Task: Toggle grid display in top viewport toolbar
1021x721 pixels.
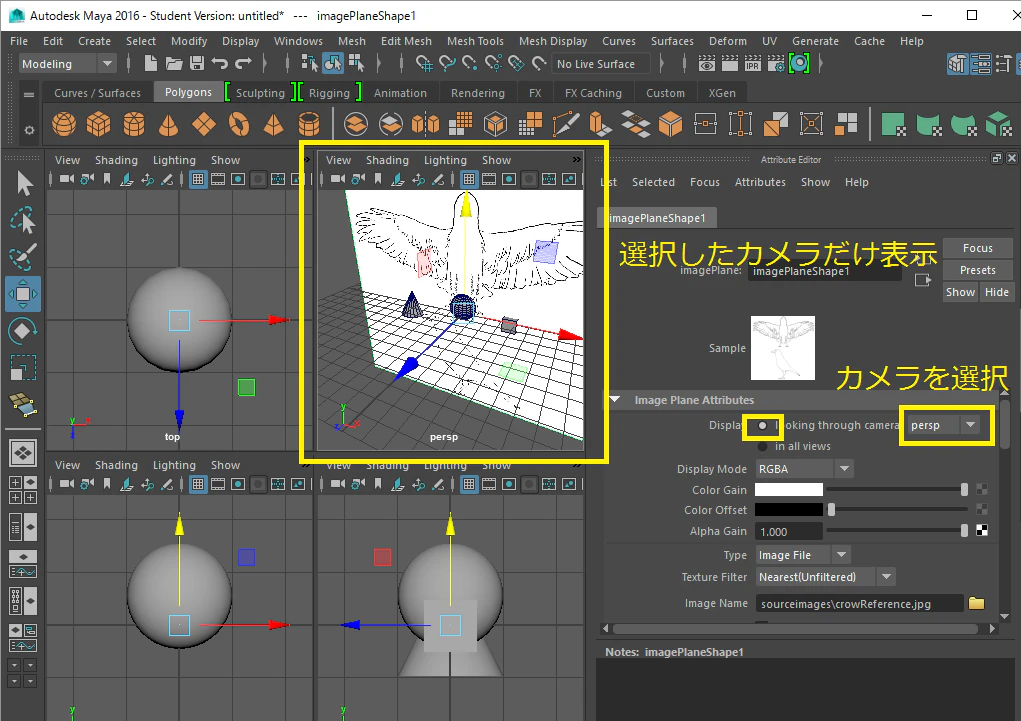Action: pyautogui.click(x=198, y=179)
